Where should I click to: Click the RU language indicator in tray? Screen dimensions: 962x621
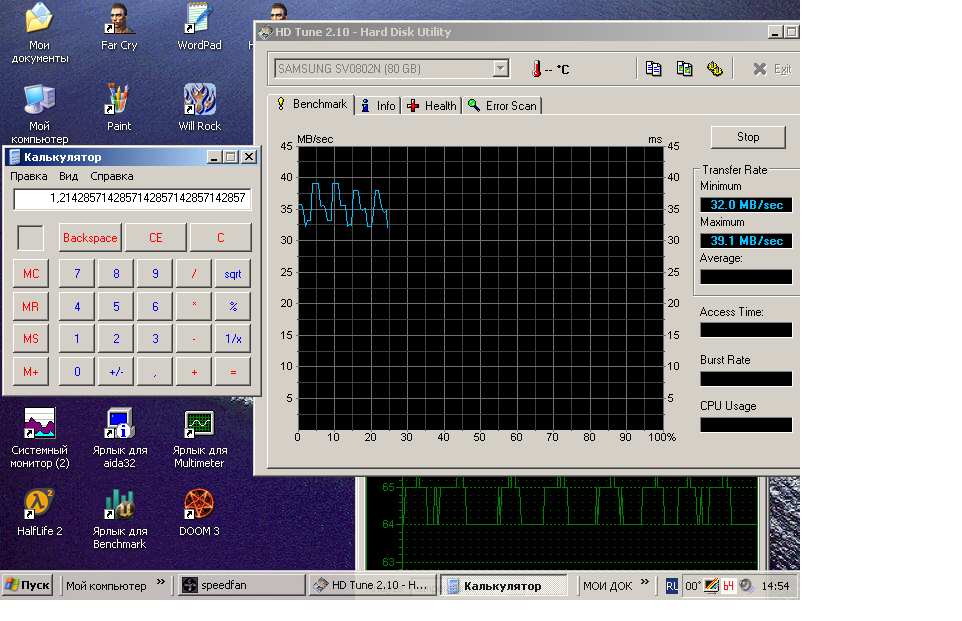pos(672,586)
